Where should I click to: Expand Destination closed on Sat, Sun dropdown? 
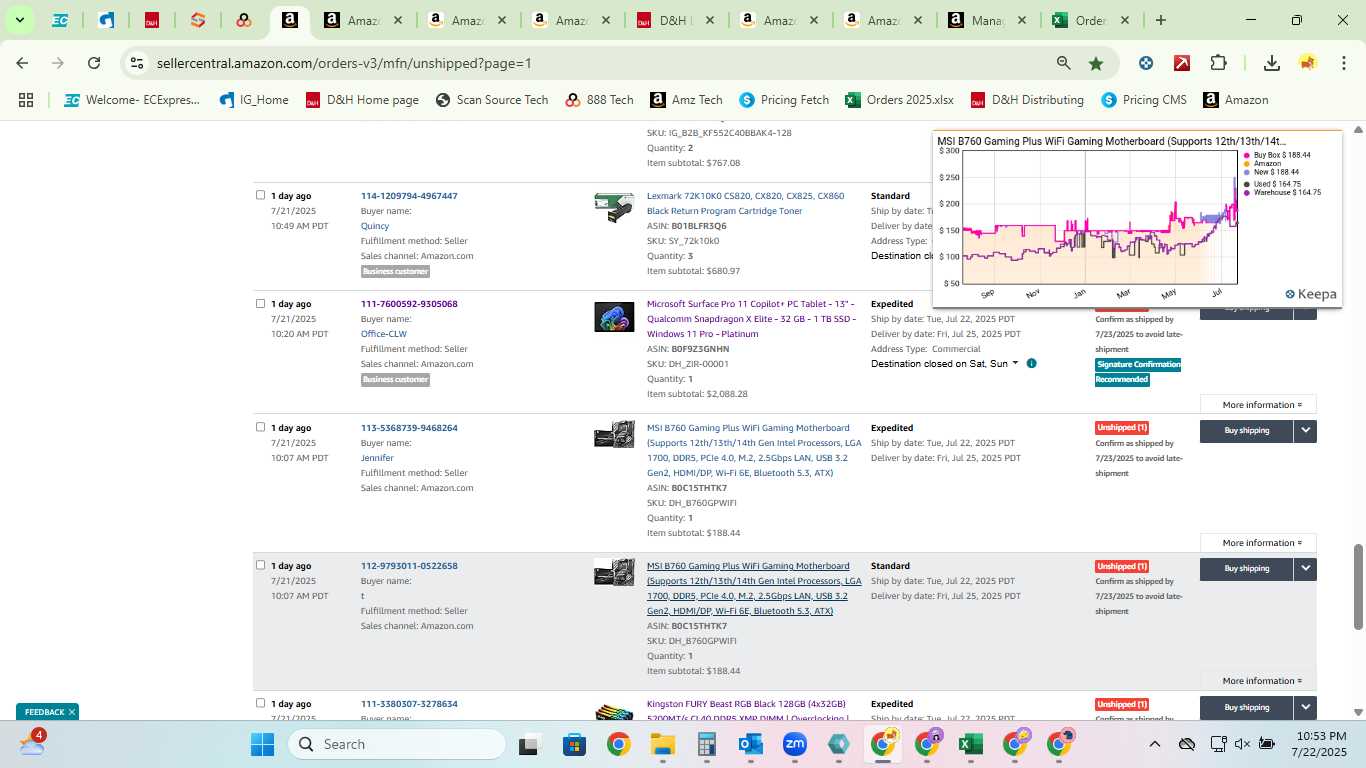point(1015,363)
